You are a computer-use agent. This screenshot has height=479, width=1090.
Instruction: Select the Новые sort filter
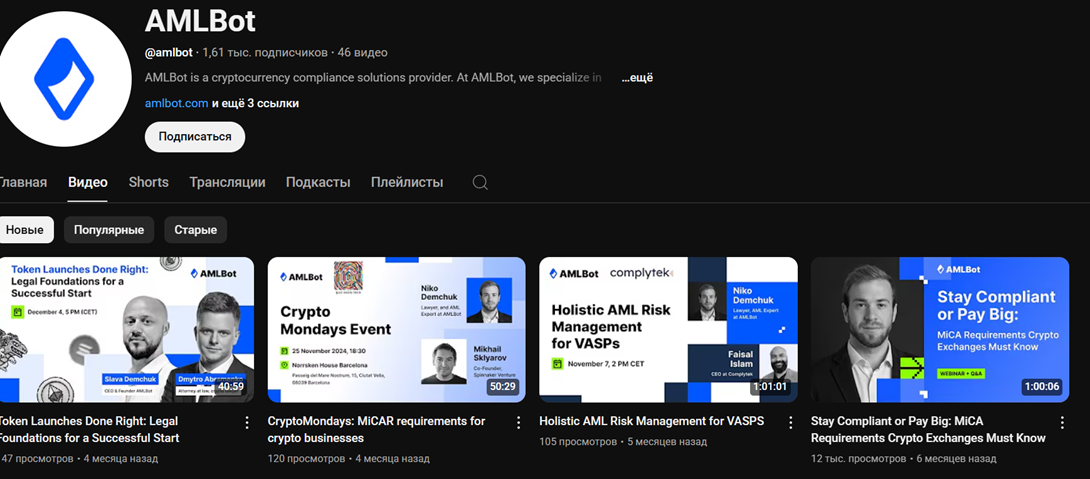26,230
